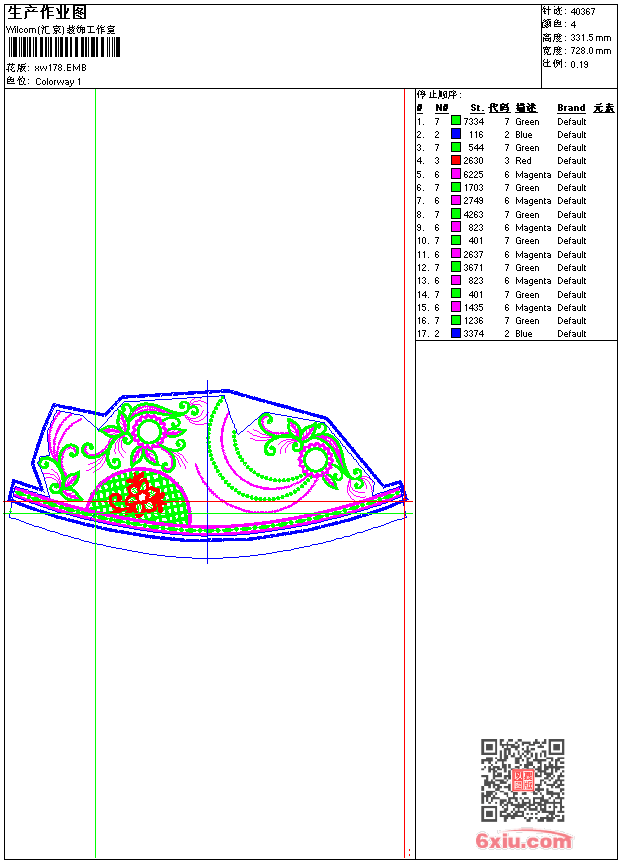The height and width of the screenshot is (860, 620).
Task: Select the red swatch in stop row 4
Action: 456,160
